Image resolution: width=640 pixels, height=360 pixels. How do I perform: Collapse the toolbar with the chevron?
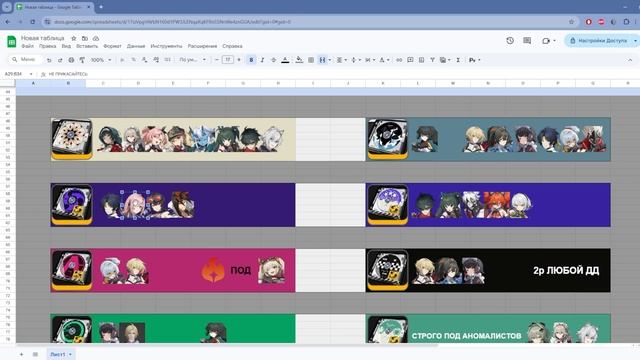click(x=630, y=60)
